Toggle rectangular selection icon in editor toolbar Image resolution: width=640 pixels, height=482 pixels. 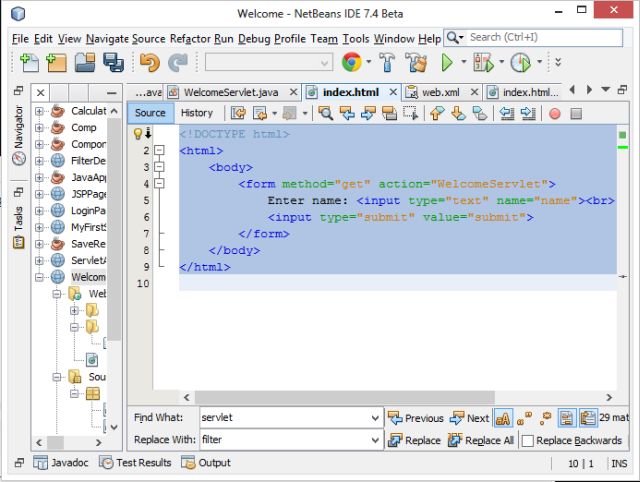(410, 113)
